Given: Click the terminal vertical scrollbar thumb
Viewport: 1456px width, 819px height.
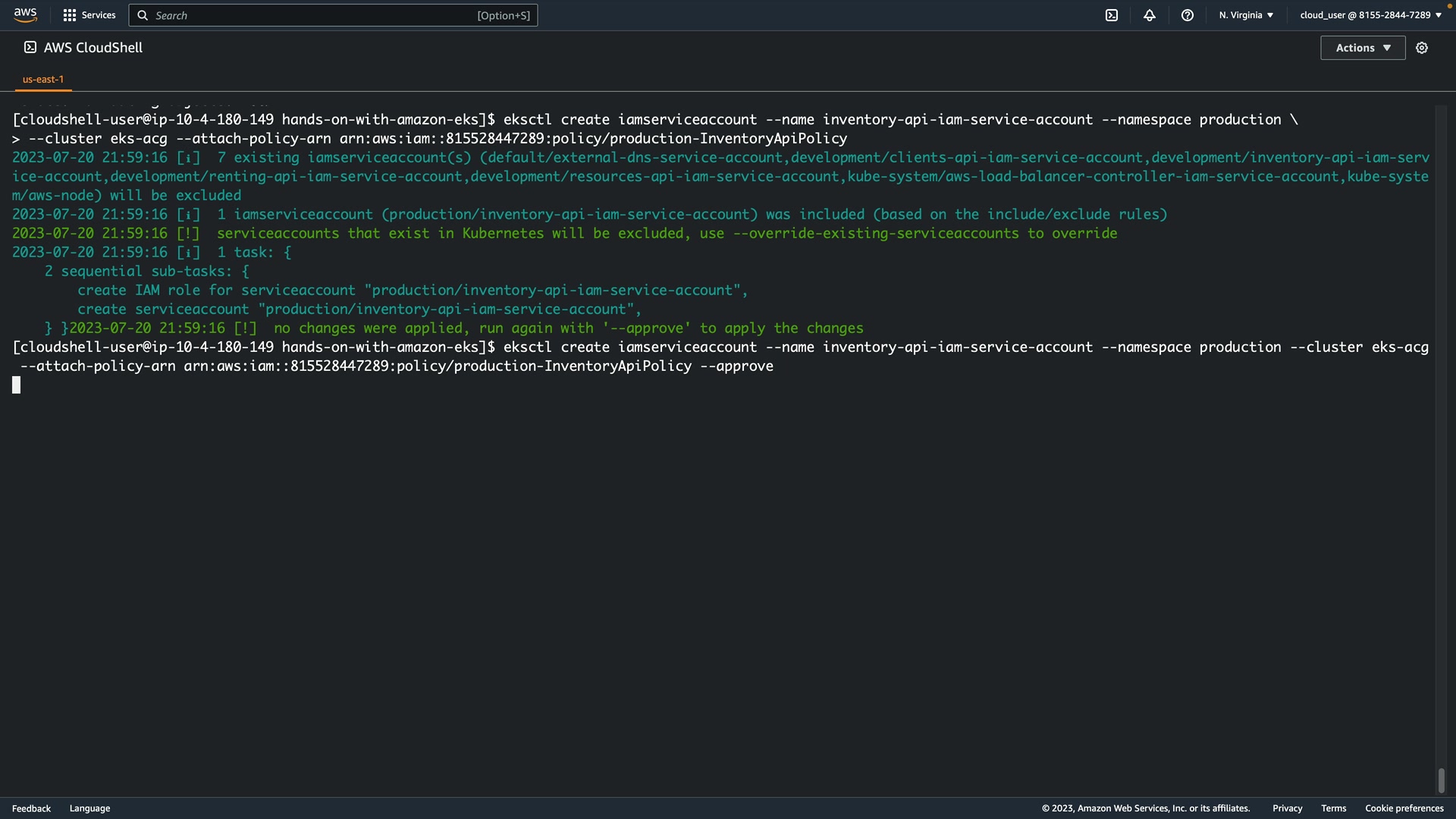Looking at the screenshot, I should pyautogui.click(x=1441, y=780).
